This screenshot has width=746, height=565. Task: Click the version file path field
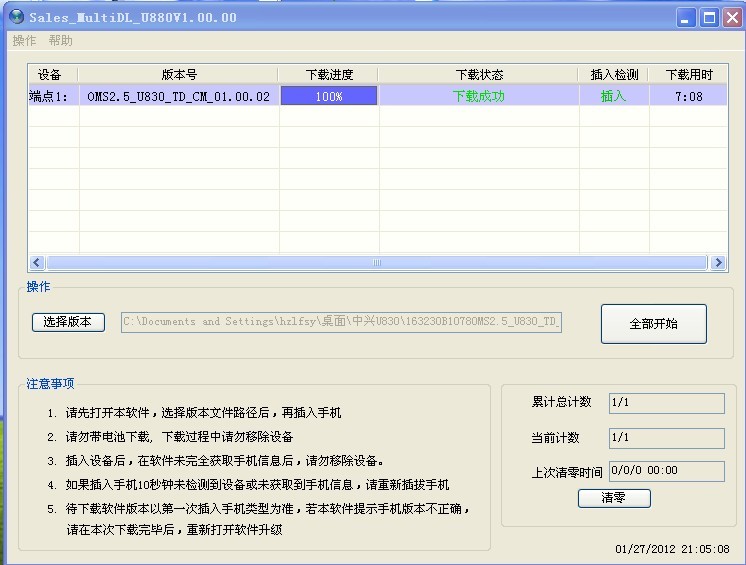pos(341,322)
